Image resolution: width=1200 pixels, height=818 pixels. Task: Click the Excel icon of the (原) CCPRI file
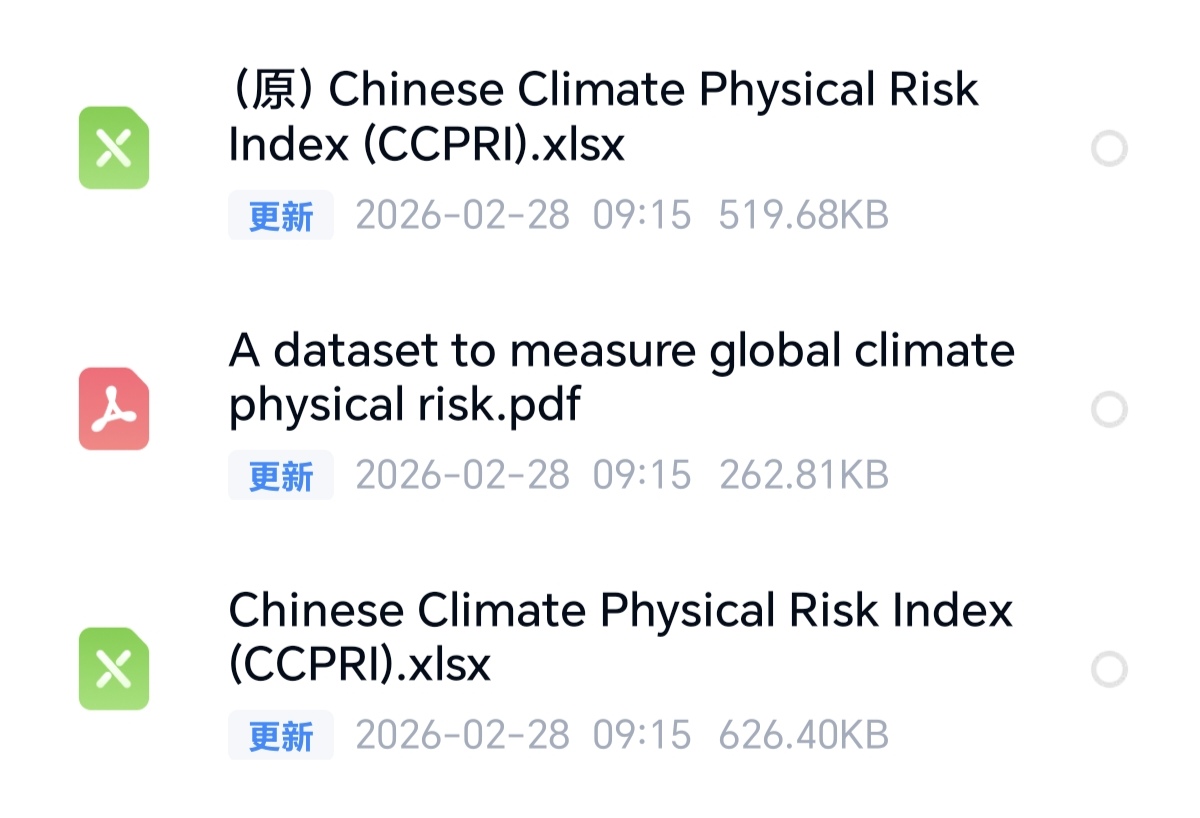[114, 148]
